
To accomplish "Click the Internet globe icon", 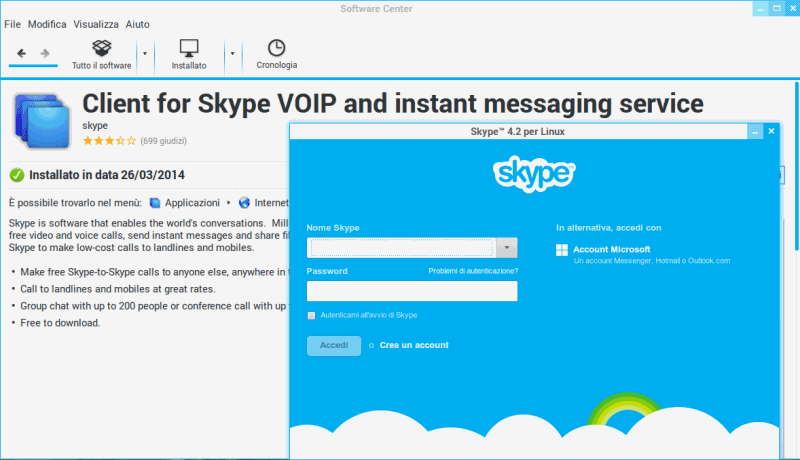I will (x=244, y=203).
